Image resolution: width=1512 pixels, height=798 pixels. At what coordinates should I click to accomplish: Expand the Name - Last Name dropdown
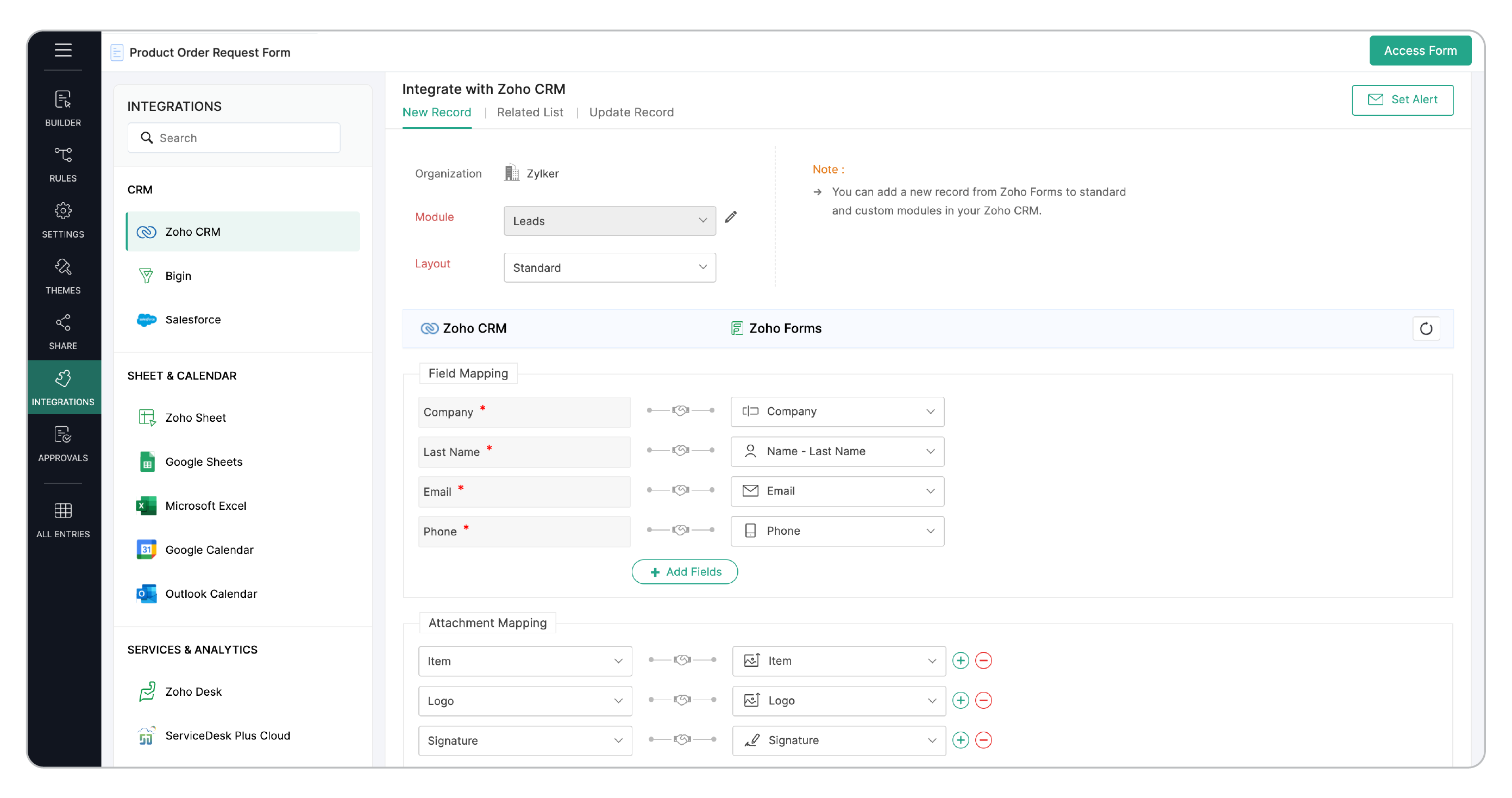pos(837,451)
